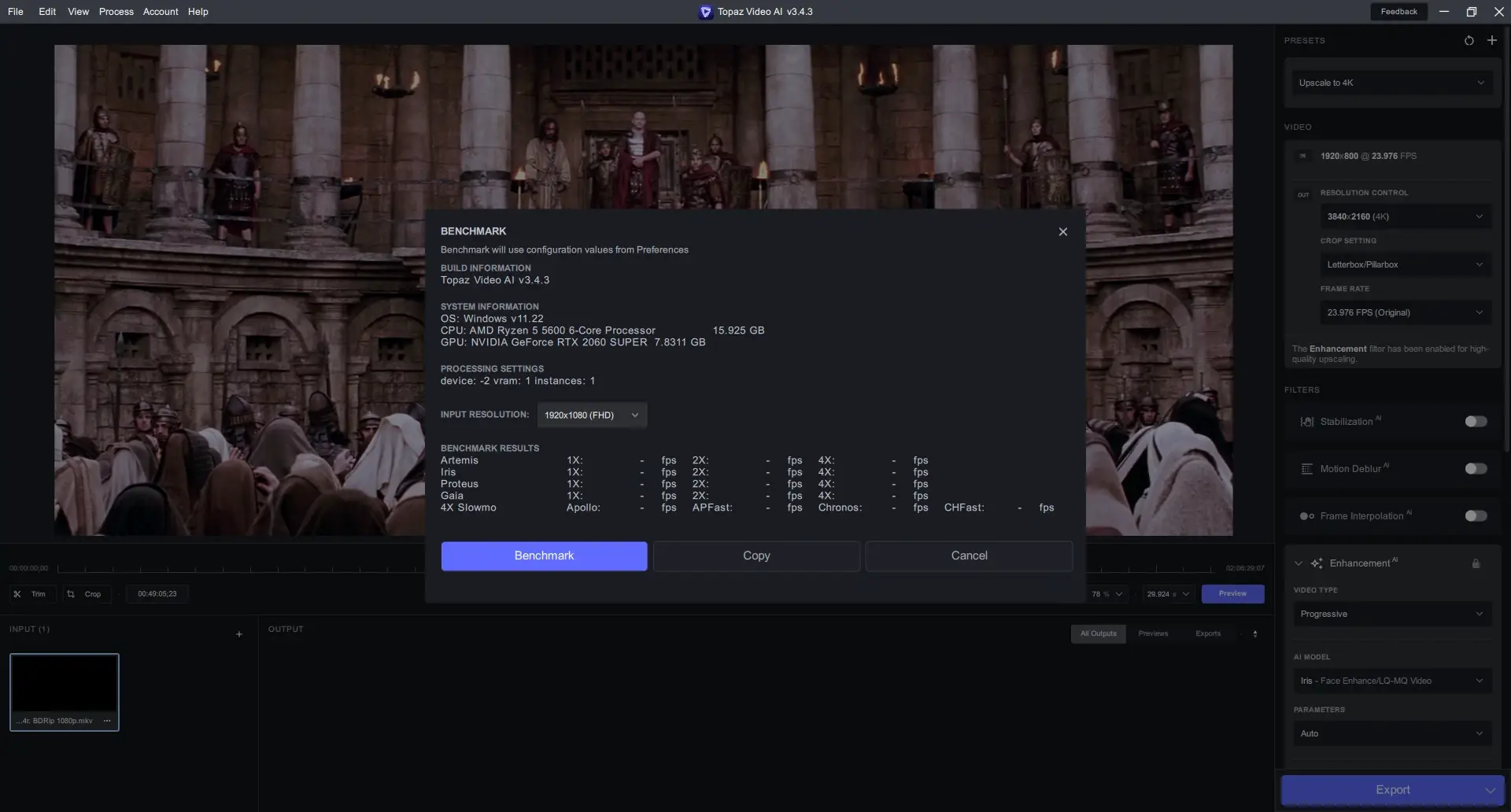Open the Iris AI model dropdown
Image resolution: width=1511 pixels, height=812 pixels.
coord(1392,681)
